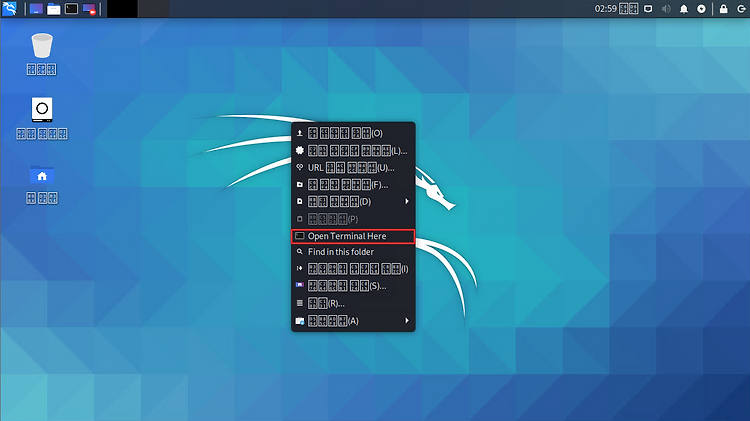Screen dimensions: 750x421
Task: Choose the launcher entry ending with (L)...
Action: (x=353, y=151)
